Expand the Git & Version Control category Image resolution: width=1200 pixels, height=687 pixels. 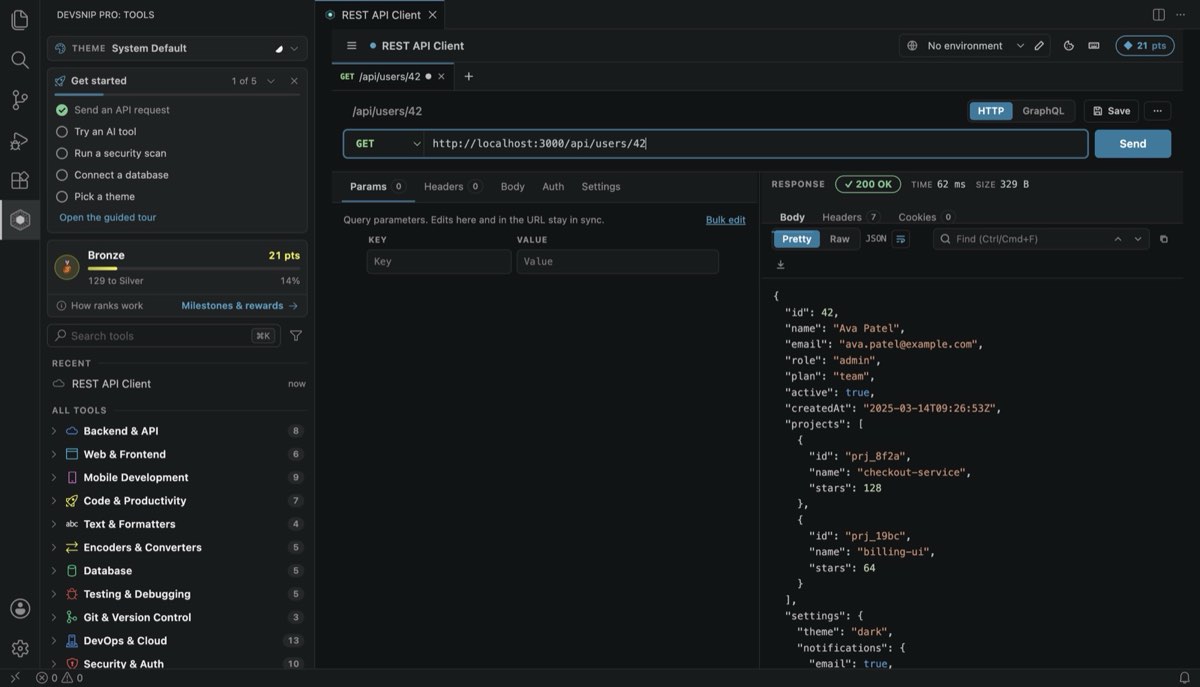pyautogui.click(x=177, y=617)
